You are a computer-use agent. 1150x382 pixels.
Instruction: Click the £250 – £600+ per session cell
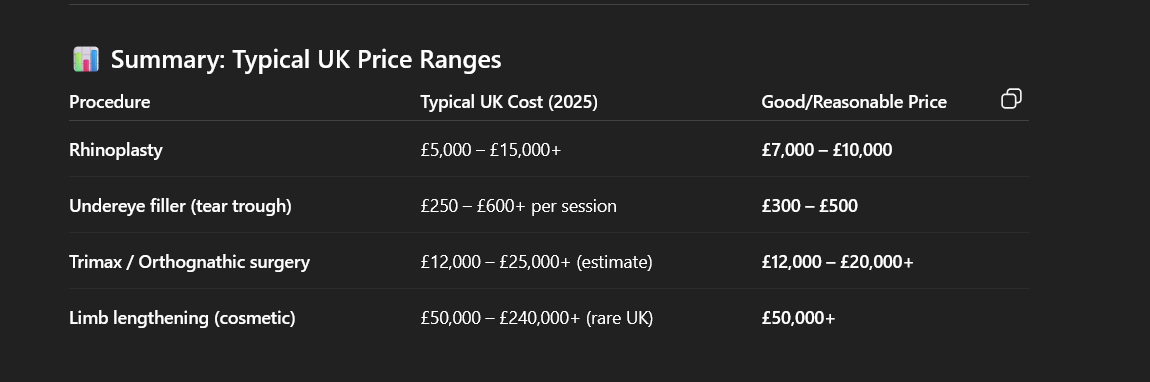click(519, 206)
